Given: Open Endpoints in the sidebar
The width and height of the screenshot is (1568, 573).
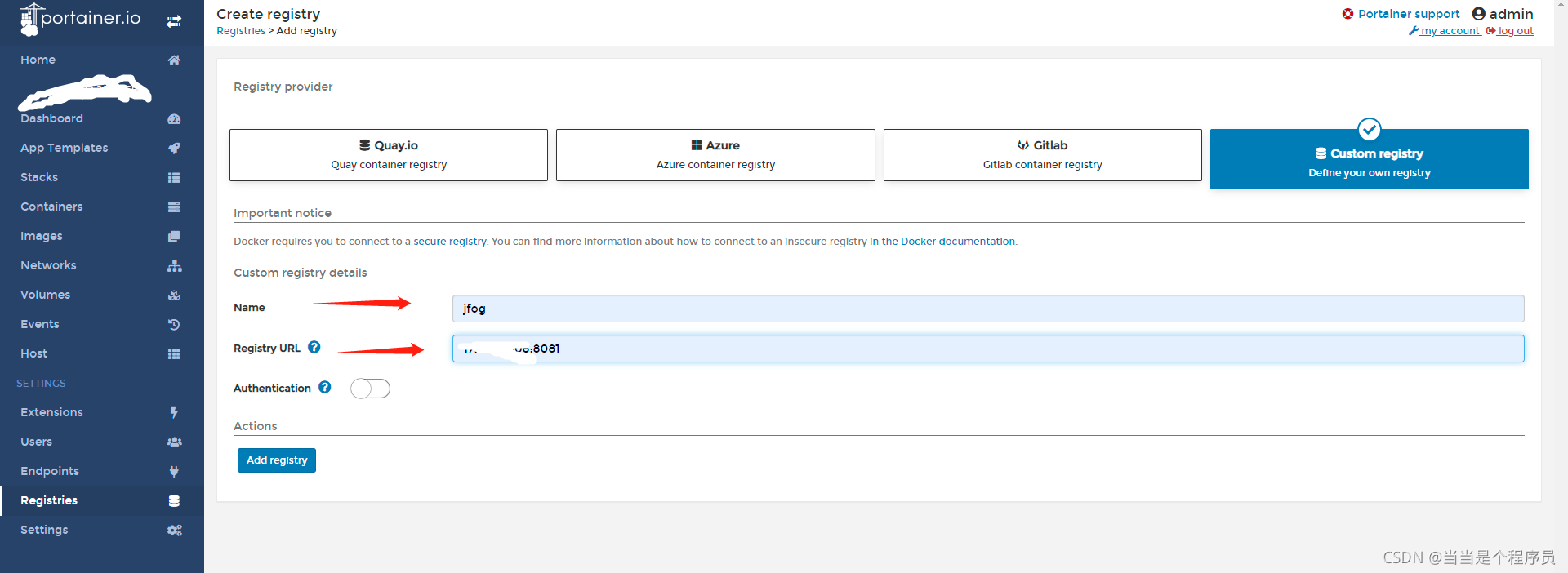Looking at the screenshot, I should coord(102,471).
